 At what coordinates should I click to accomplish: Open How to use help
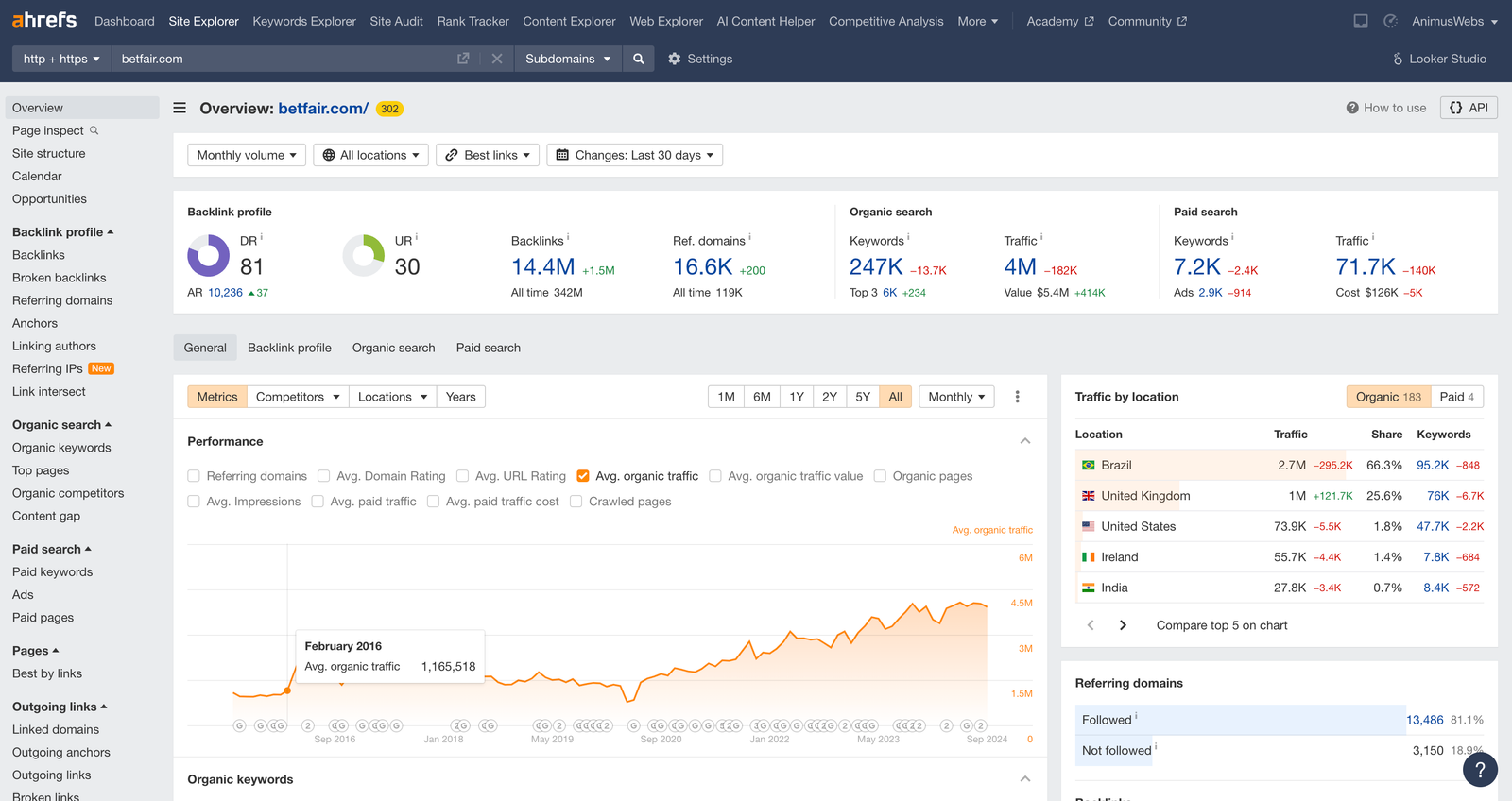1386,108
